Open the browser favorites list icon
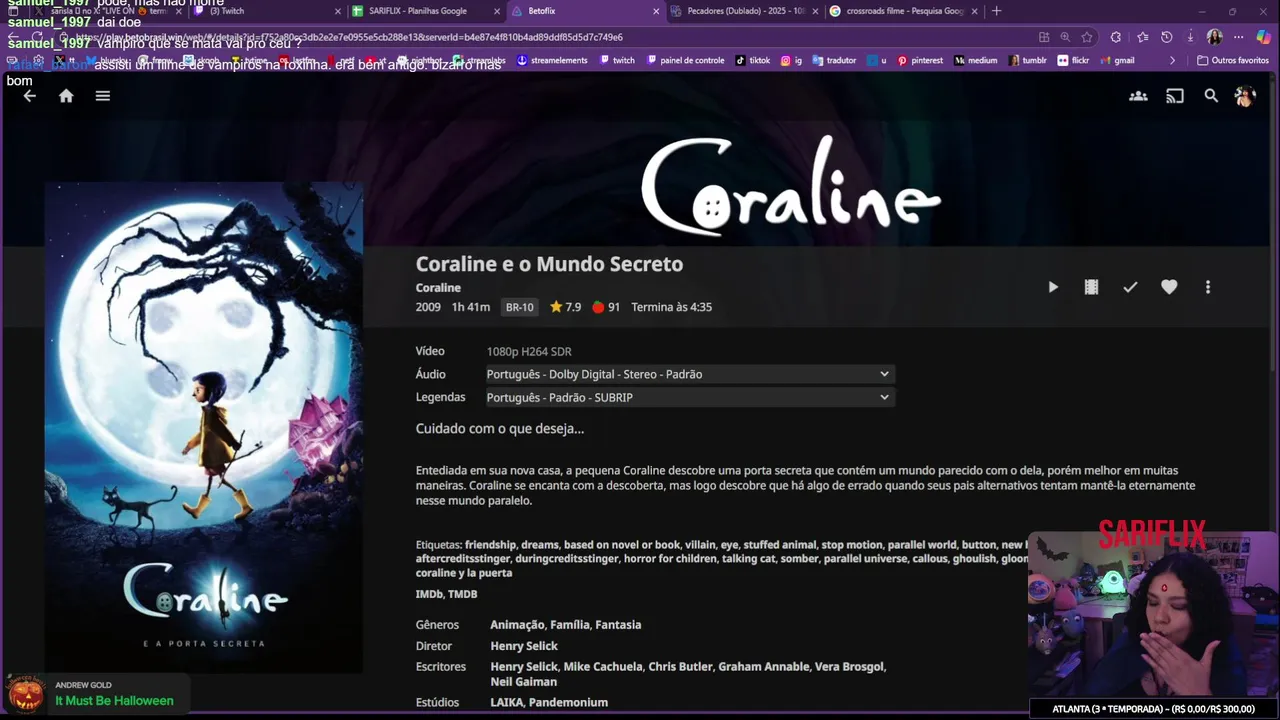Image resolution: width=1280 pixels, height=720 pixels. pos(1142,37)
